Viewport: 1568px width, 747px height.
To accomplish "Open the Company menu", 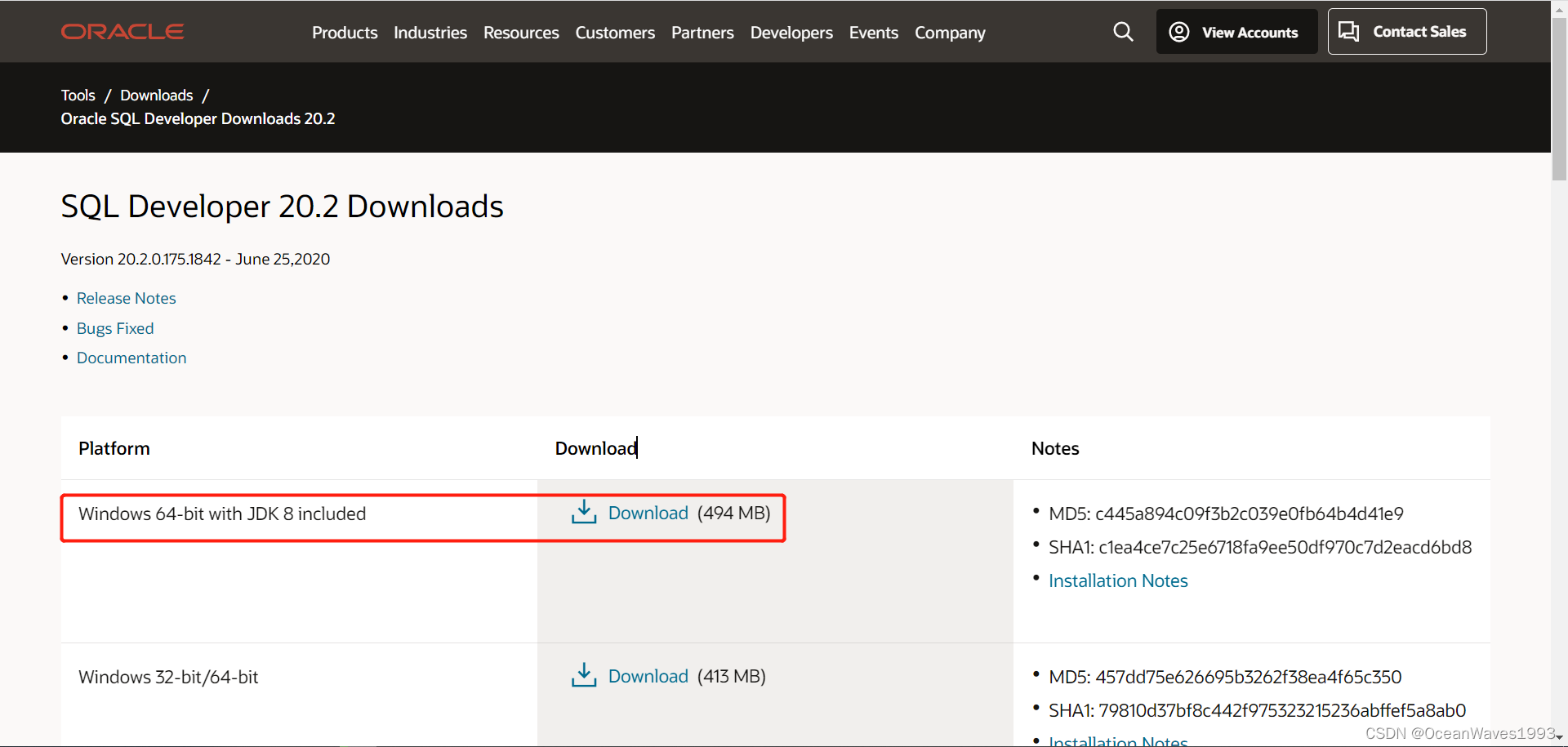I will click(x=950, y=33).
